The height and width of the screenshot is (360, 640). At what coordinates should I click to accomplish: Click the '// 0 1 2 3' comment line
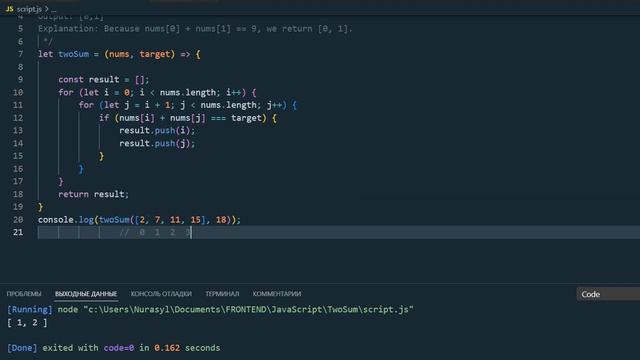pos(155,233)
